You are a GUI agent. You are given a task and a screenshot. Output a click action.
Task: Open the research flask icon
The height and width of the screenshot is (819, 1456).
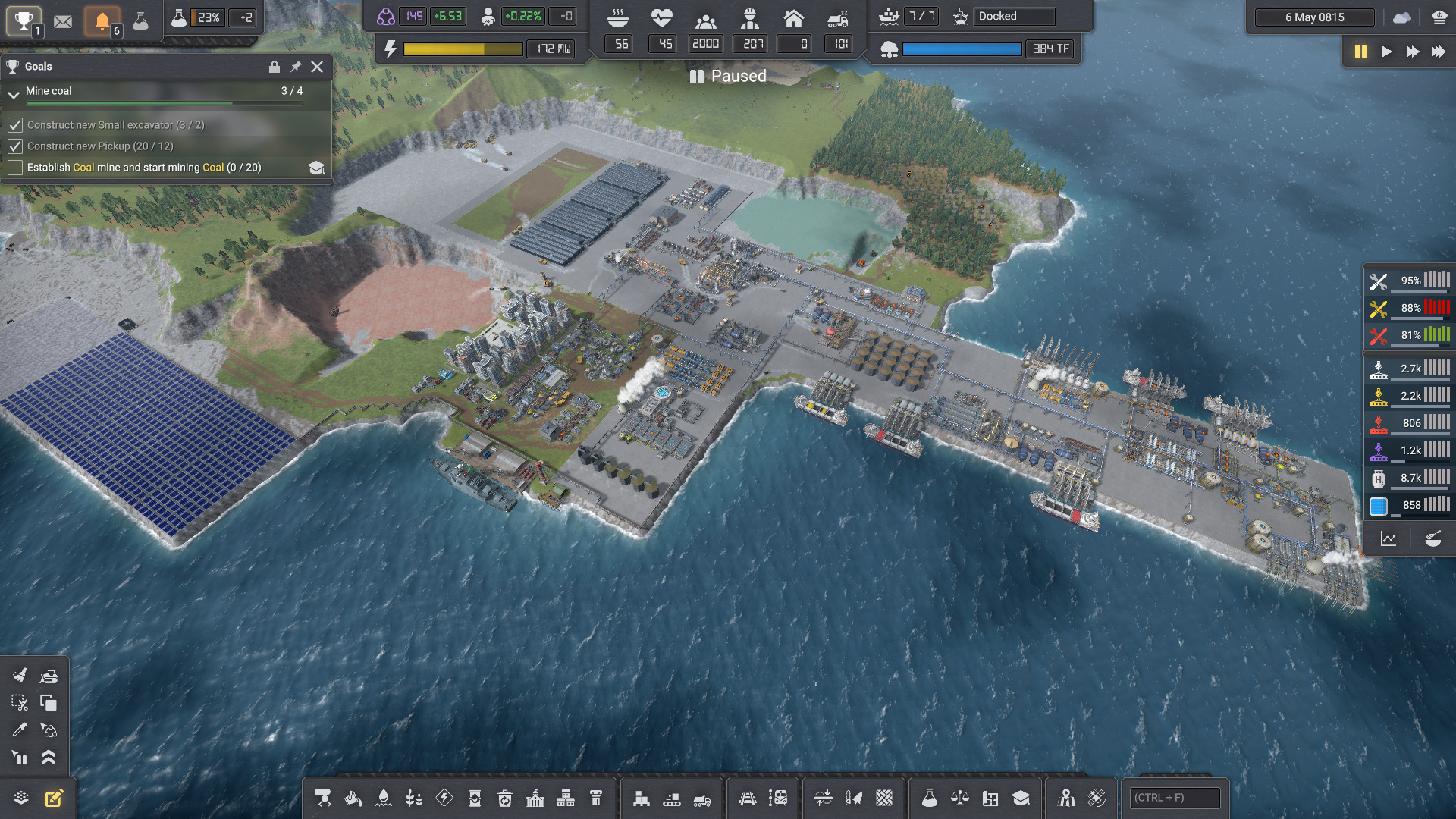(141, 21)
